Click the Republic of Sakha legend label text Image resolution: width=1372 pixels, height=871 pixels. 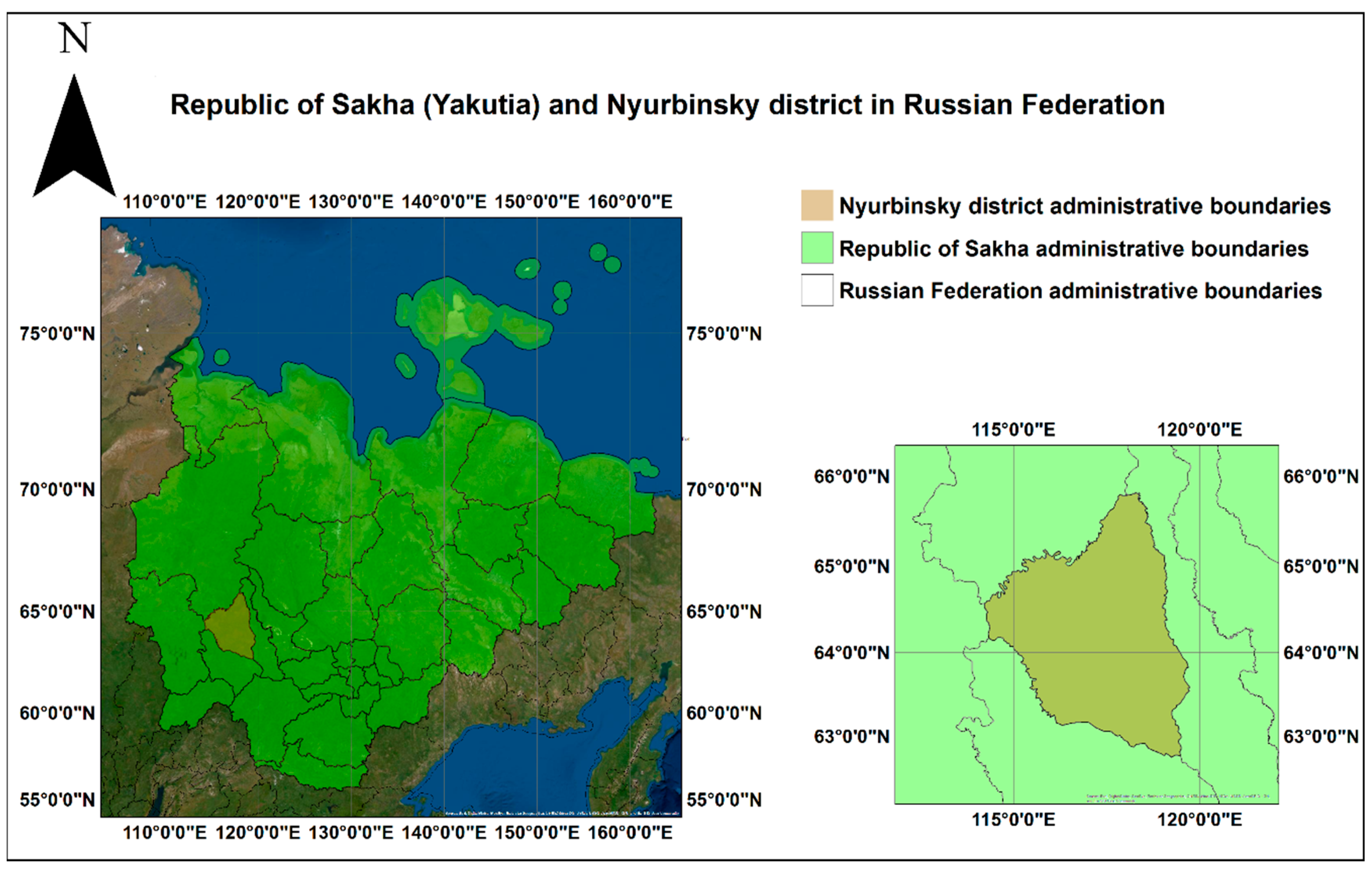[1073, 249]
